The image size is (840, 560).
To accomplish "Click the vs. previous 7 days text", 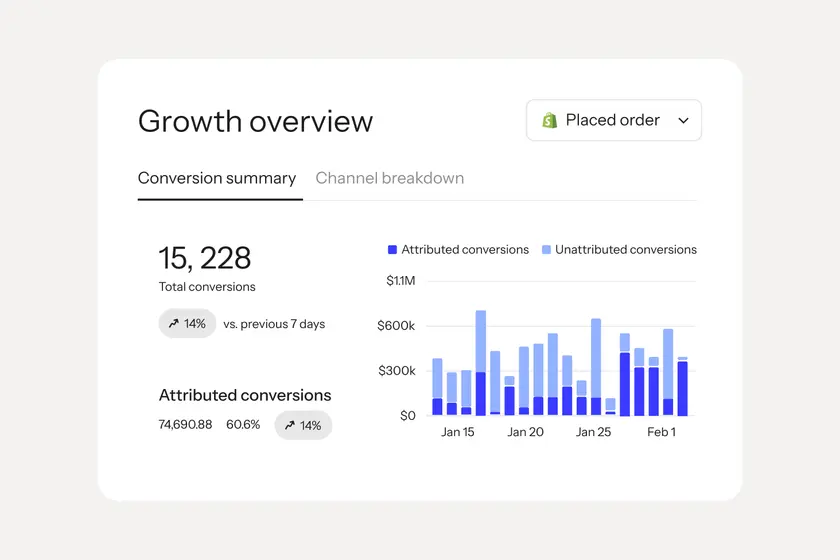I will (274, 324).
